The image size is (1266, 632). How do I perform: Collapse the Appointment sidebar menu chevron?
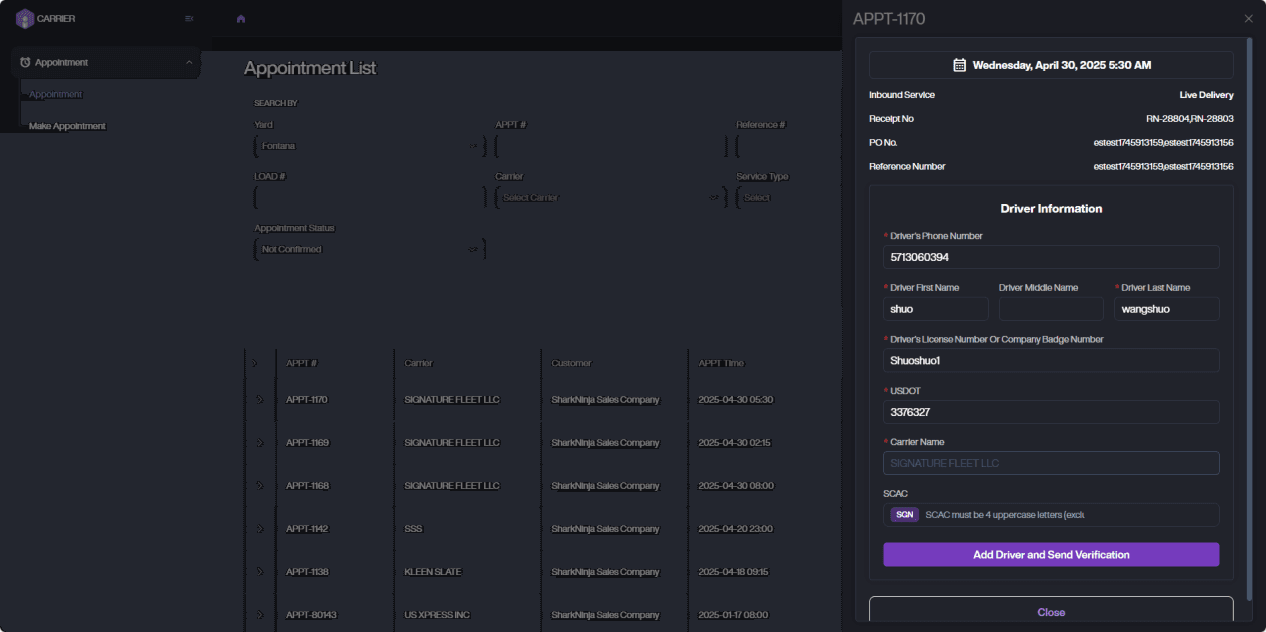click(189, 62)
